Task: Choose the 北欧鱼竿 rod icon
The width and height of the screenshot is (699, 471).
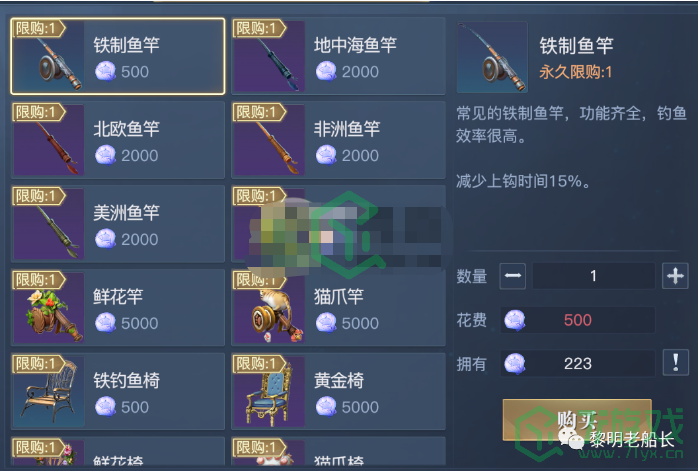Action: click(x=49, y=140)
